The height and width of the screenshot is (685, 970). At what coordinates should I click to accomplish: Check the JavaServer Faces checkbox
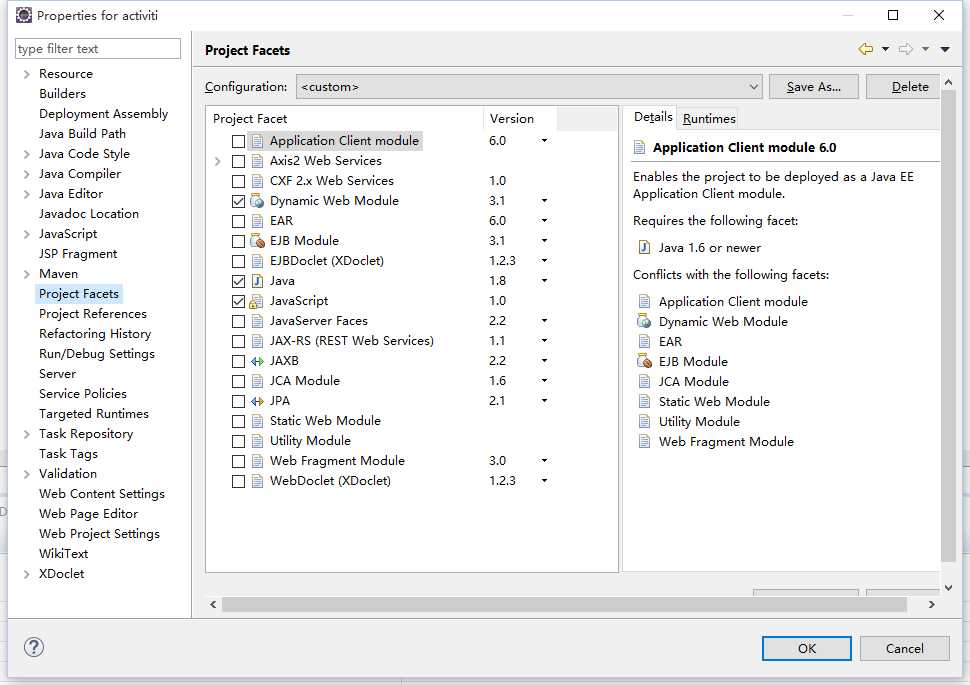click(238, 321)
